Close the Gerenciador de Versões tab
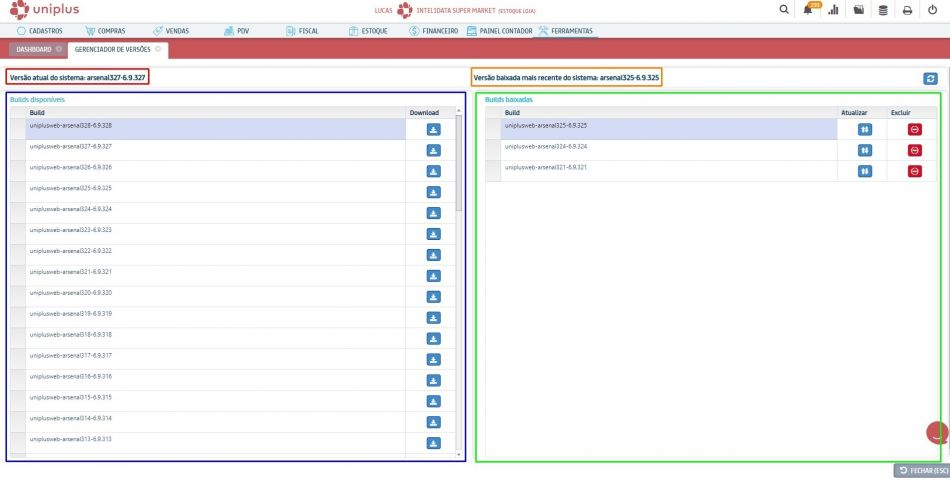This screenshot has height=480, width=950. click(158, 49)
